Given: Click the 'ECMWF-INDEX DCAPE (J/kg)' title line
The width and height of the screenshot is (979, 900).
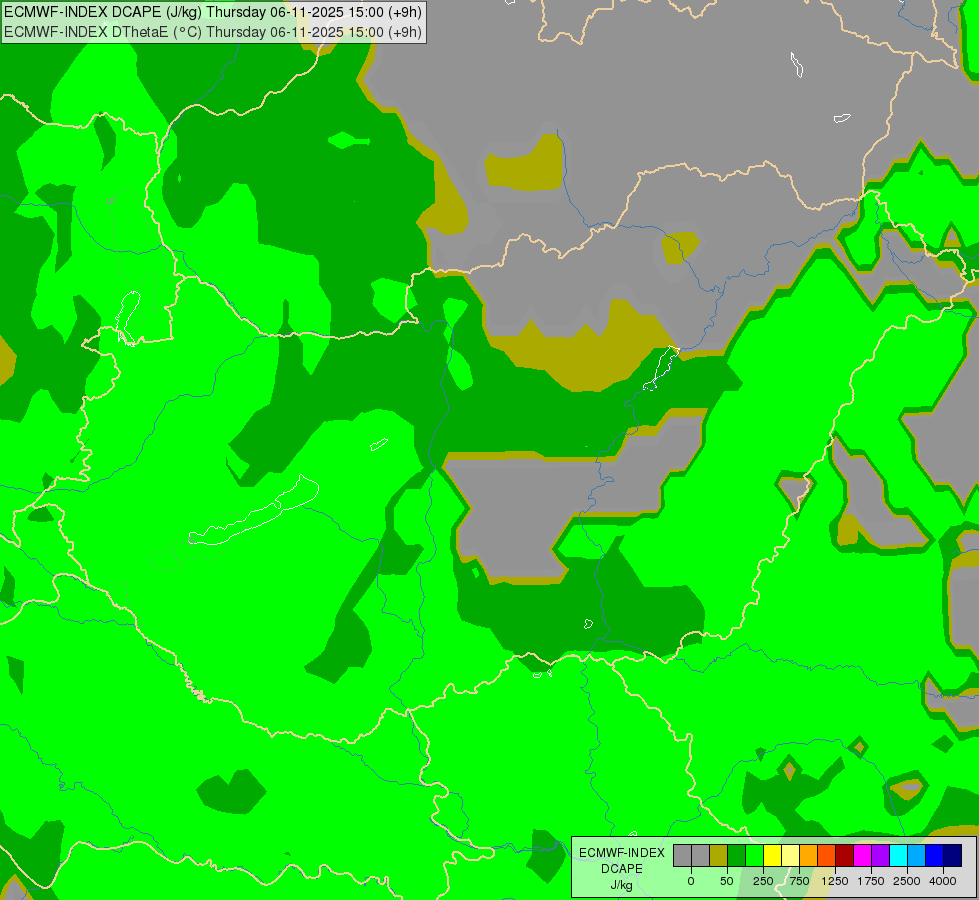Looking at the screenshot, I should coord(213,12).
